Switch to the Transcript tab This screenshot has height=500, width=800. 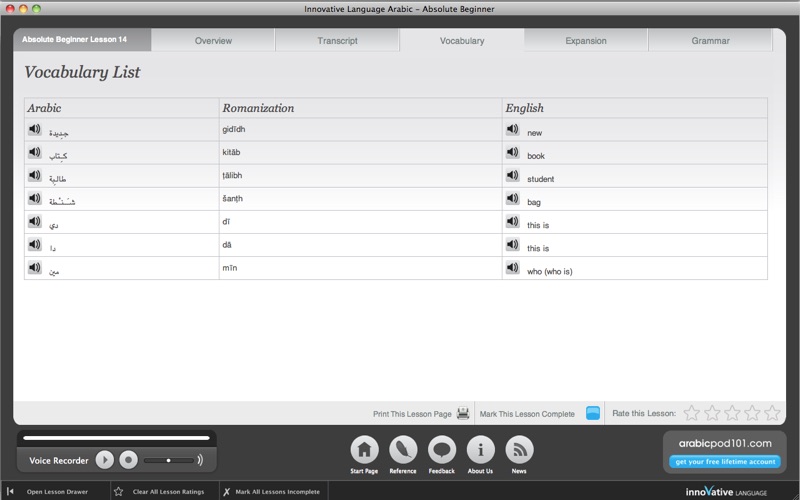tap(337, 40)
